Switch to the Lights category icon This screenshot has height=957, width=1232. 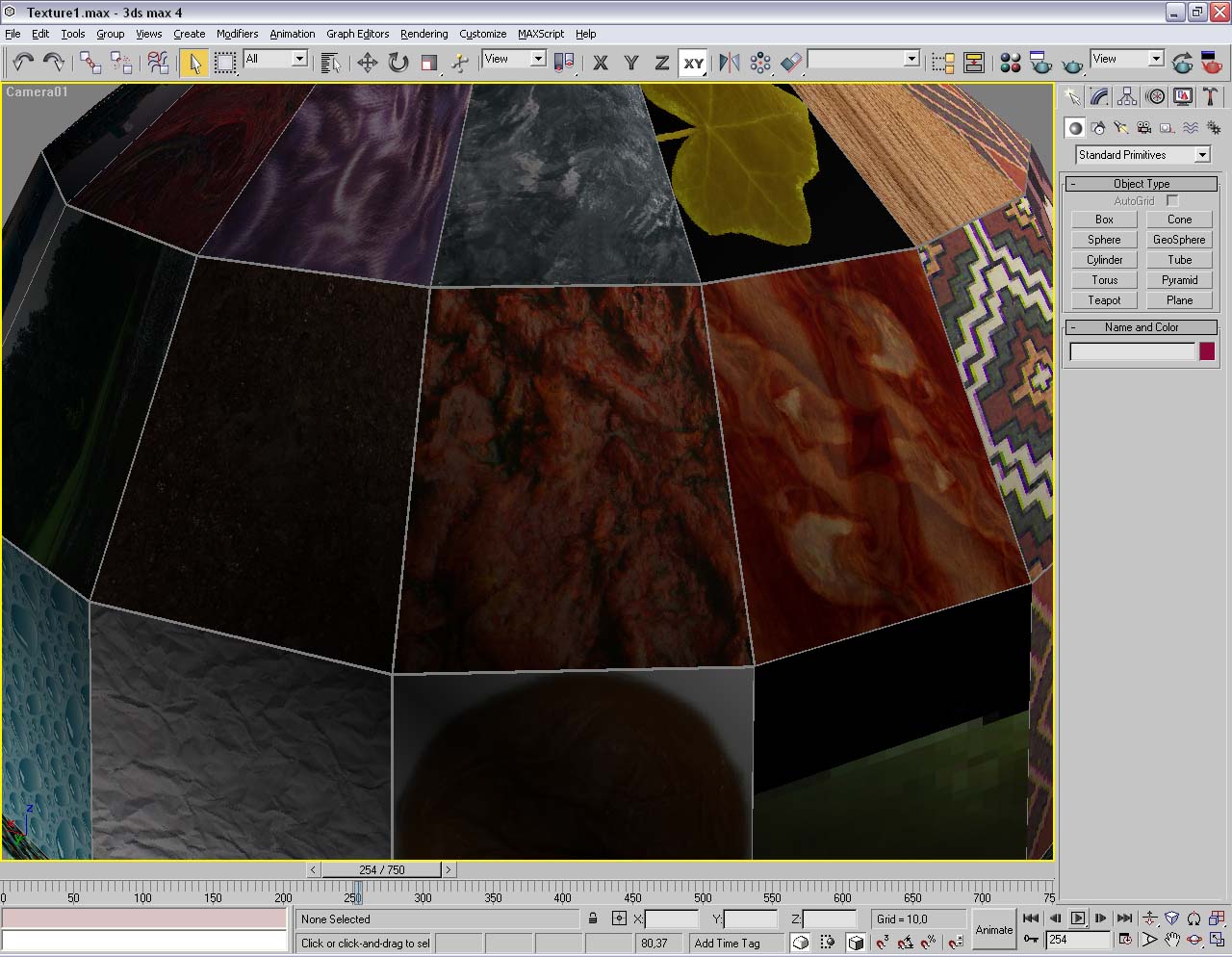(x=1120, y=127)
